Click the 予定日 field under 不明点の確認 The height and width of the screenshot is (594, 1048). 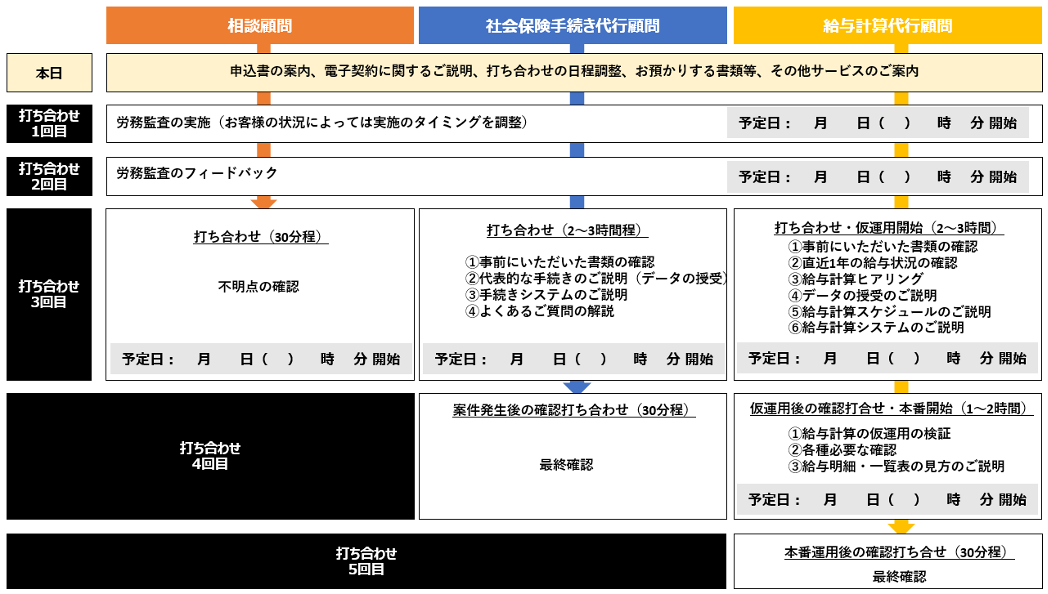pos(260,359)
